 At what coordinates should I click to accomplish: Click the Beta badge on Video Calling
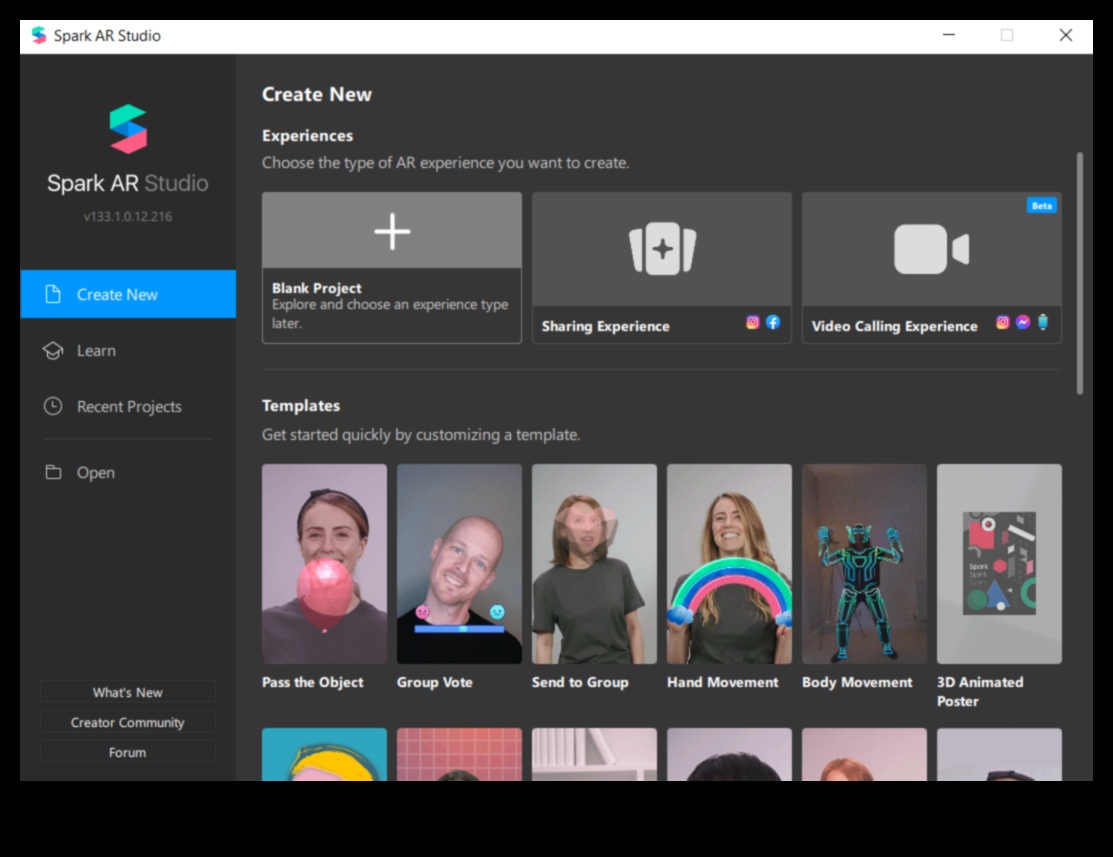pos(1041,206)
